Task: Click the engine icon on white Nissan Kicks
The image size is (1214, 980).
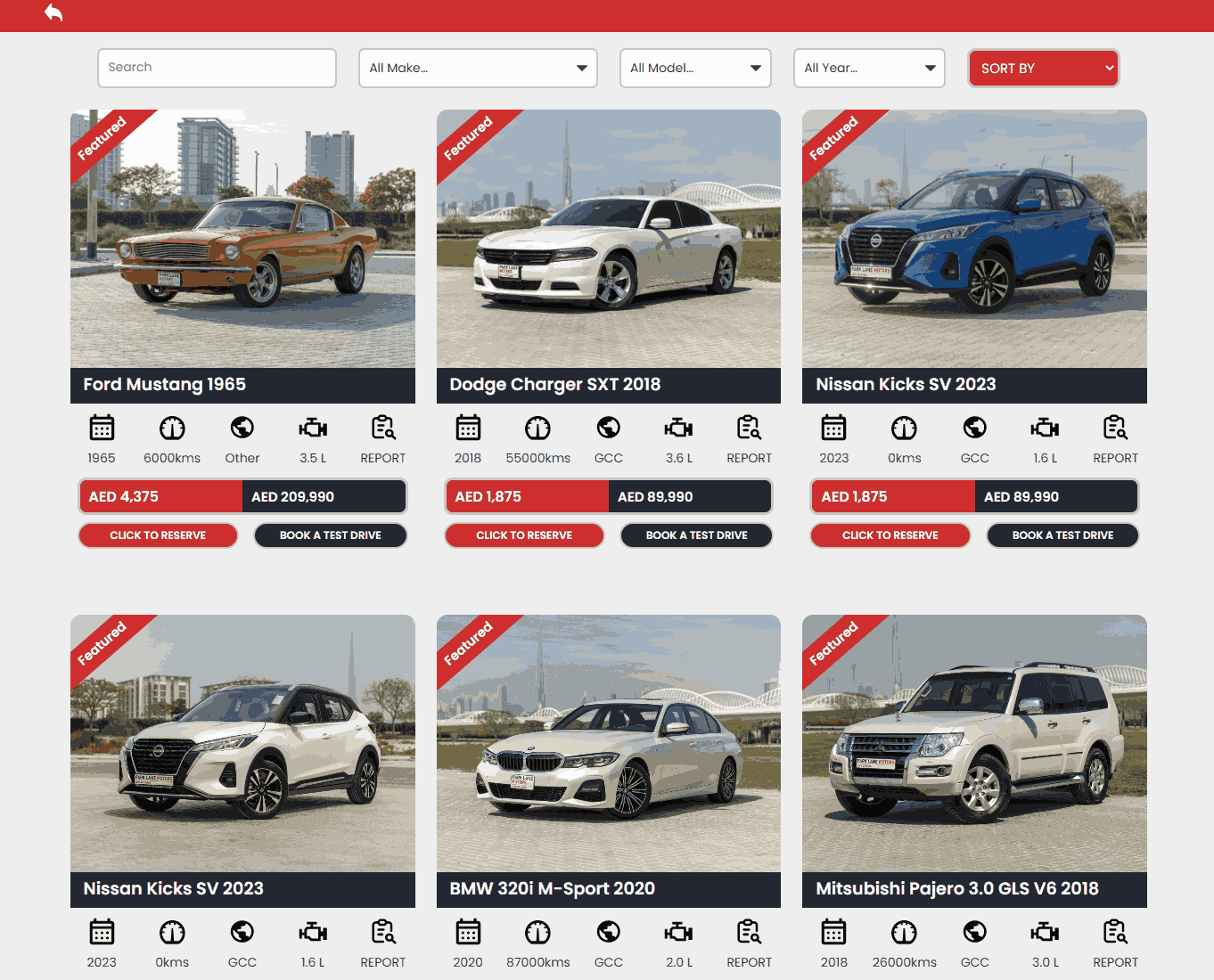Action: pyautogui.click(x=313, y=932)
